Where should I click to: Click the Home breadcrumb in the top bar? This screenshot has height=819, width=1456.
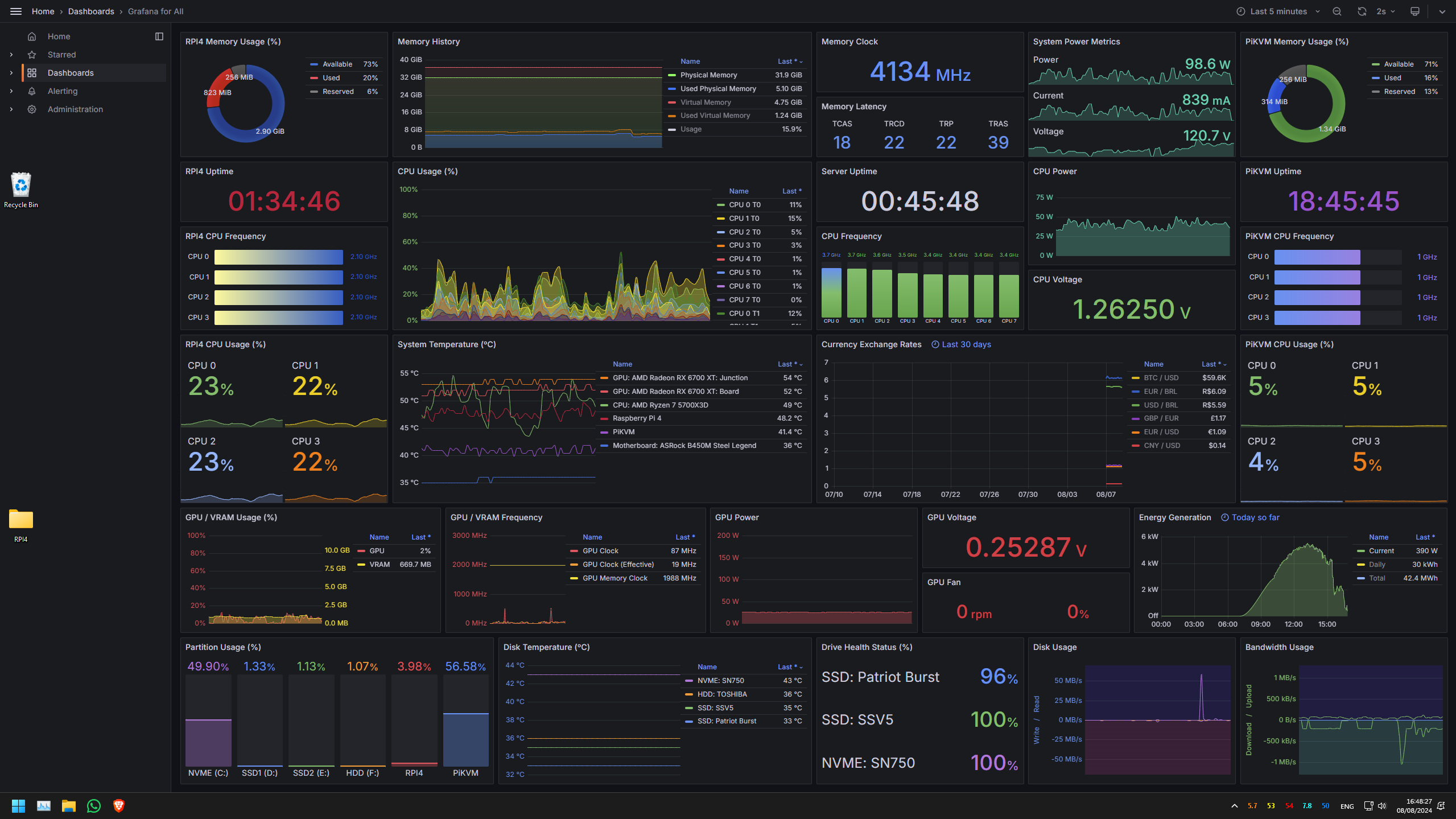pyautogui.click(x=43, y=11)
